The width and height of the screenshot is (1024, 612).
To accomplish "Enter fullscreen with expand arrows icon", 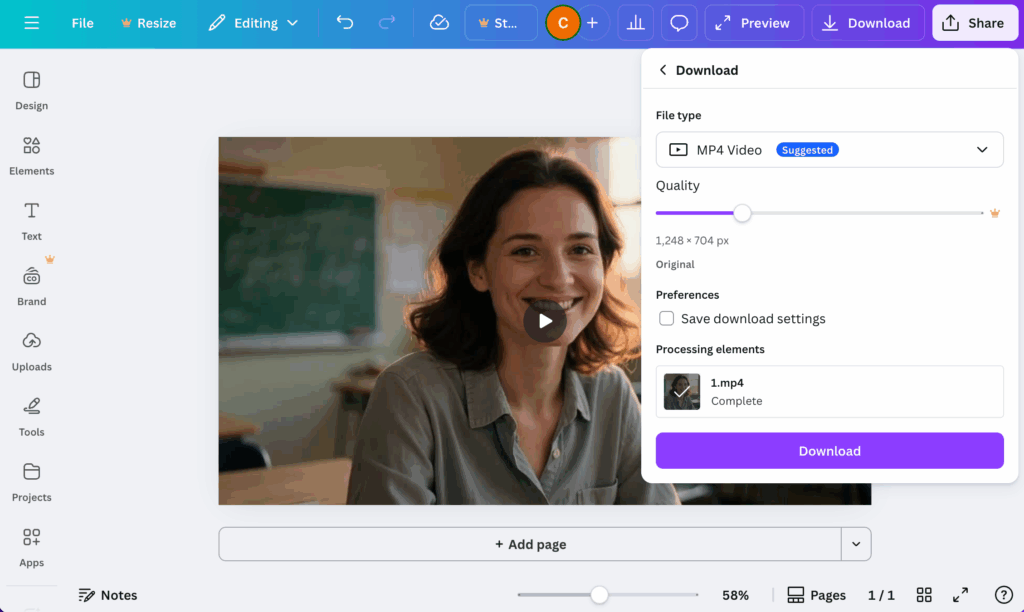I will (x=960, y=595).
